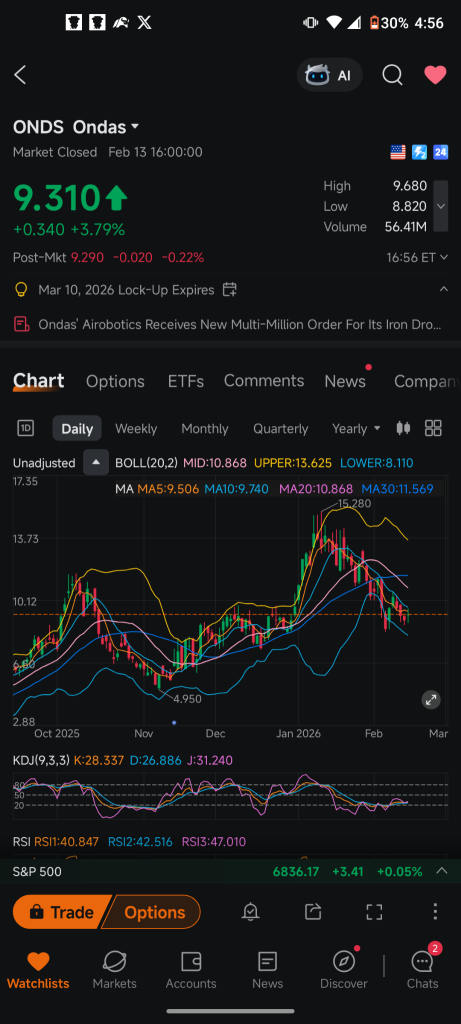The width and height of the screenshot is (461, 1024).
Task: Go to Accounts in the bottom navigation
Action: [191, 970]
